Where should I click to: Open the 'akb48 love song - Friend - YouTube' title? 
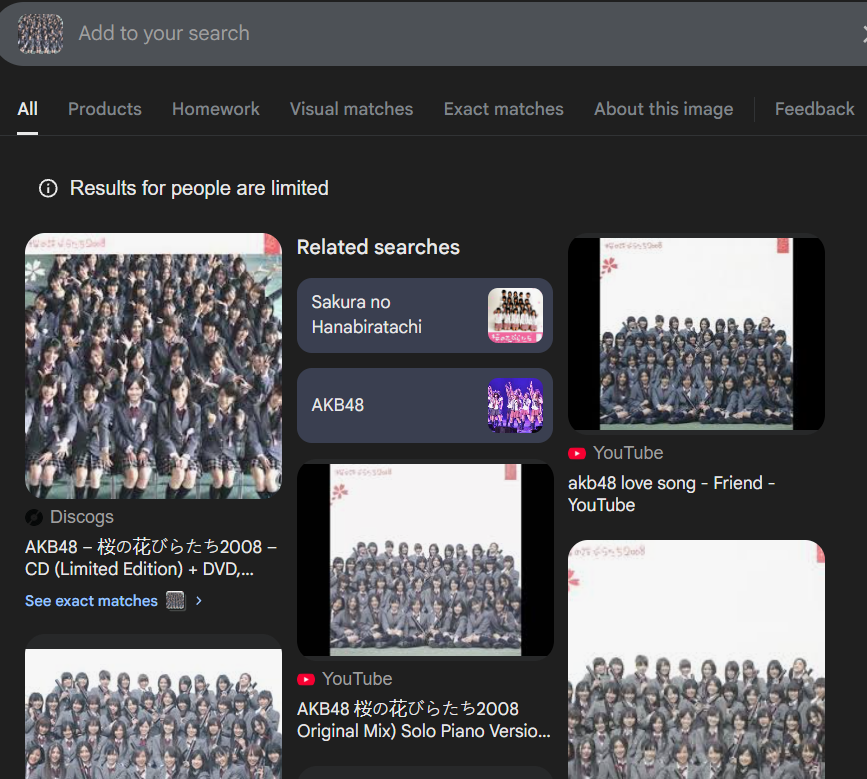point(671,494)
